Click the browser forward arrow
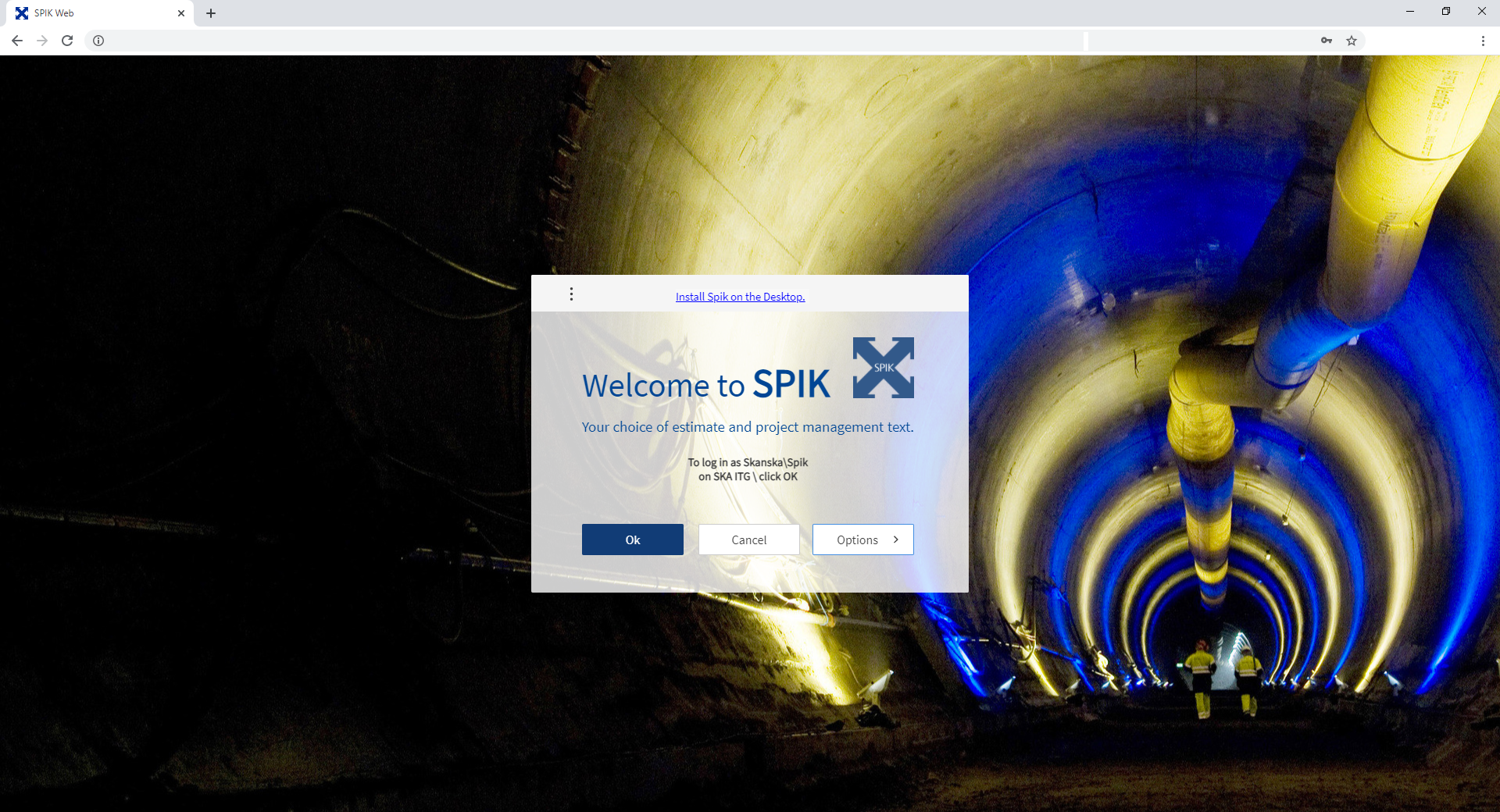This screenshot has width=1500, height=812. (42, 41)
